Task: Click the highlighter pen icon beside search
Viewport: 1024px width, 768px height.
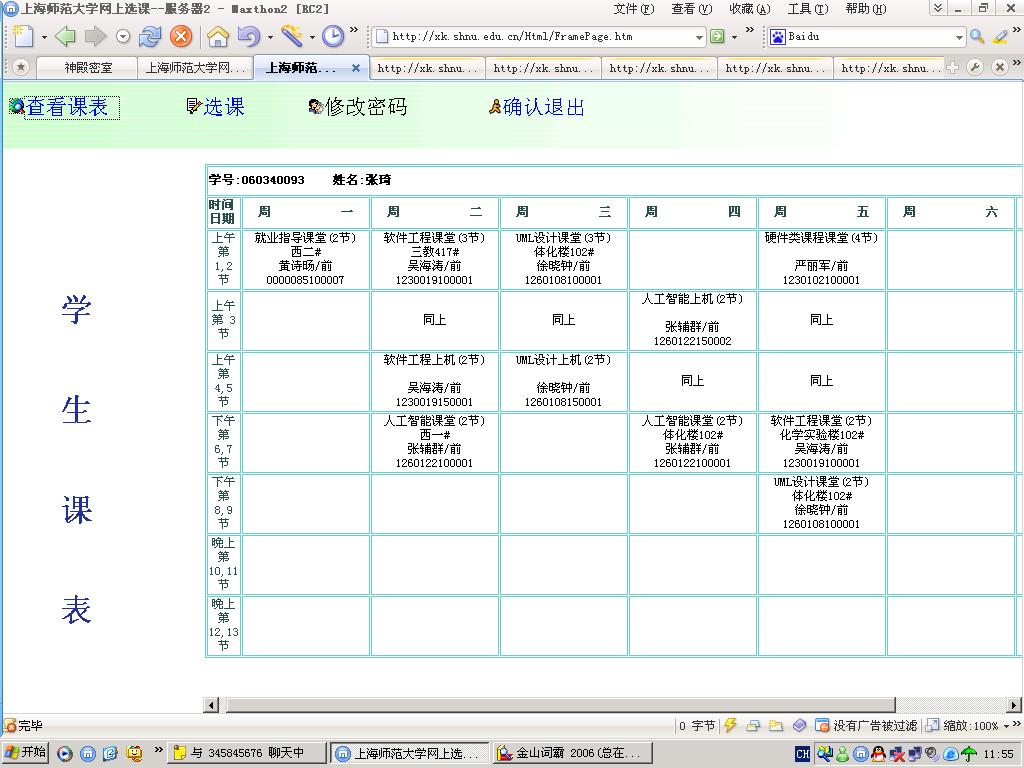Action: click(x=1000, y=37)
